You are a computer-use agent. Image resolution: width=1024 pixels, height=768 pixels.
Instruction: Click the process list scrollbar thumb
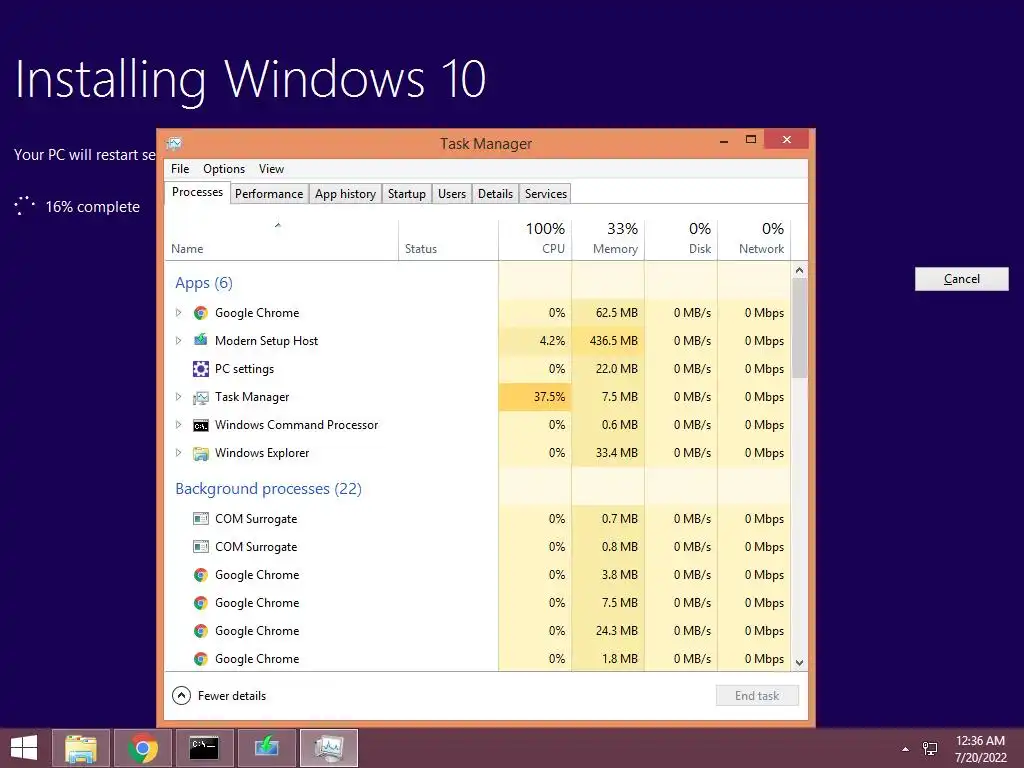[x=799, y=328]
